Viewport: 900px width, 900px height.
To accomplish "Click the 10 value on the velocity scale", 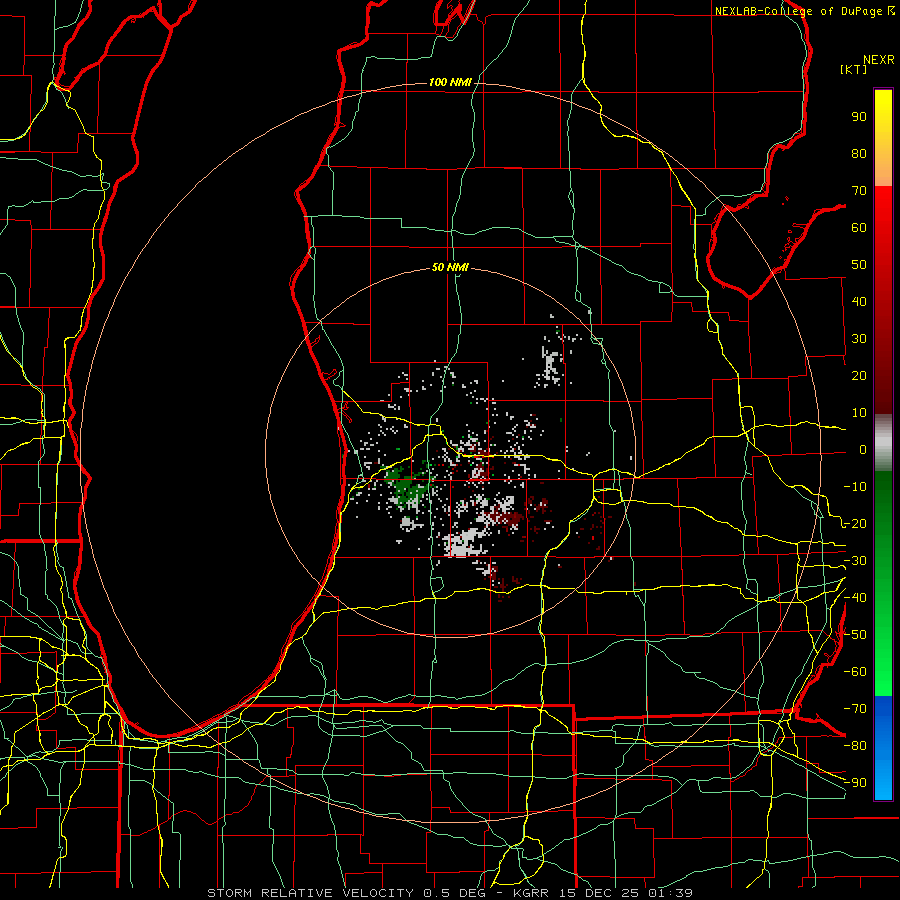I will 859,413.
